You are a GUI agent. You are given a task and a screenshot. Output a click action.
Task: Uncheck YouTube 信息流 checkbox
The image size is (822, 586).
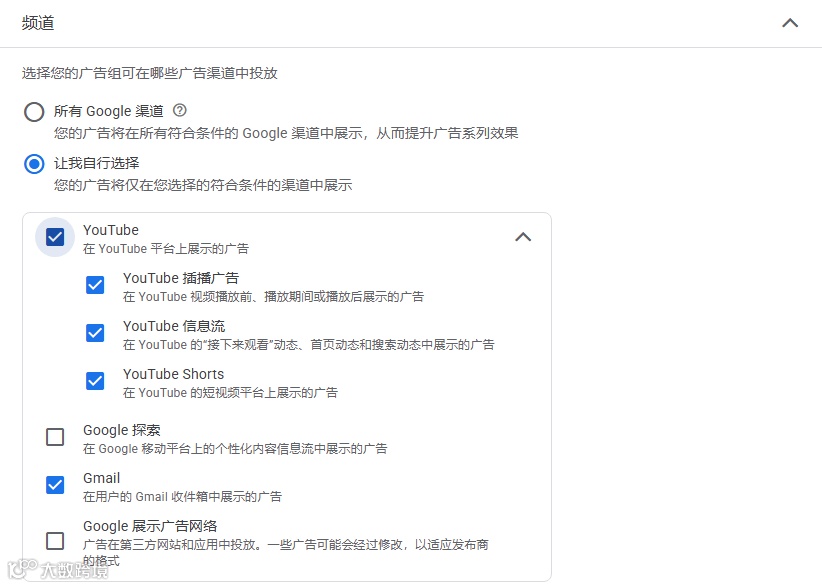(95, 333)
